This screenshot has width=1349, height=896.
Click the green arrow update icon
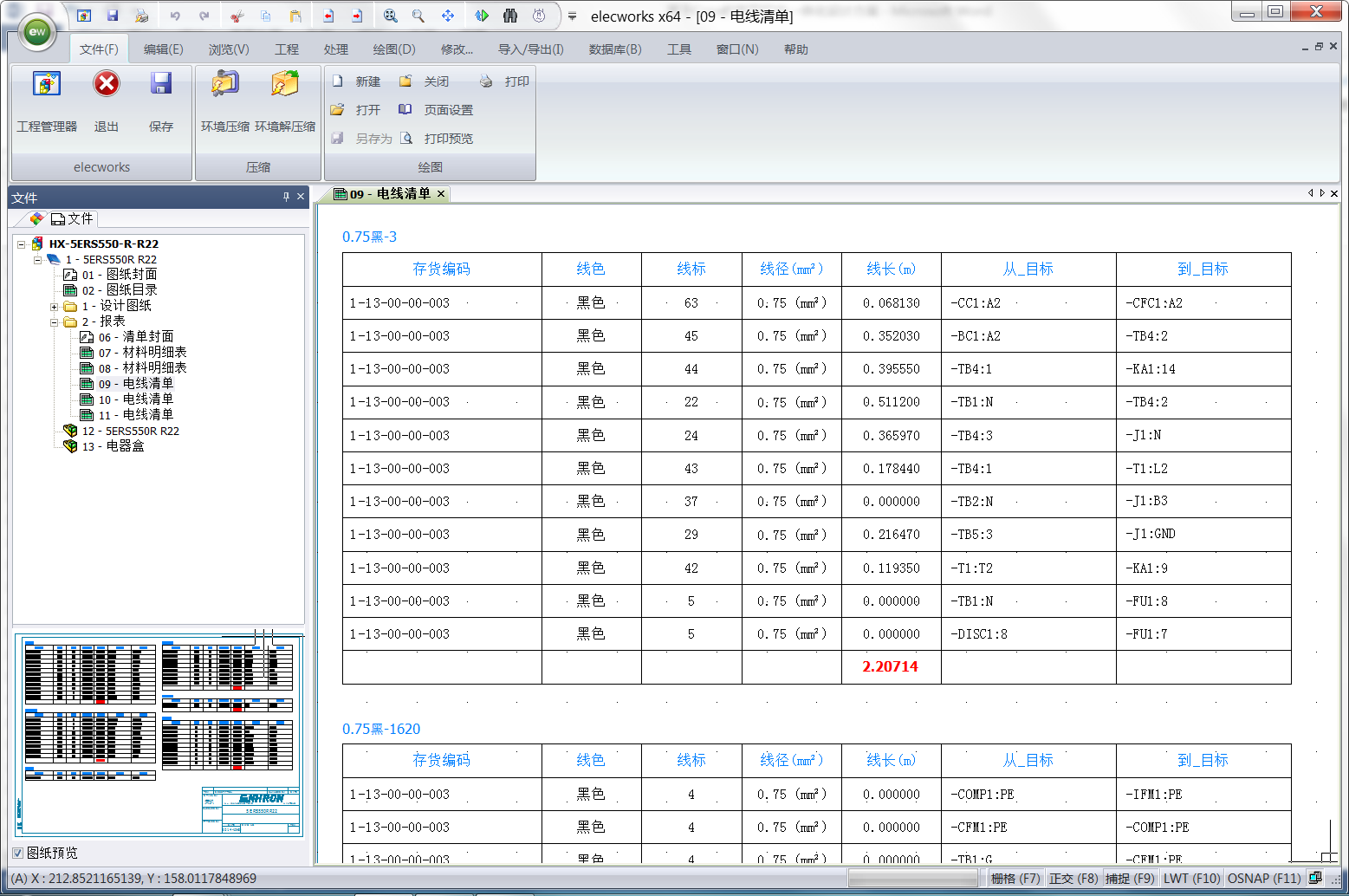(482, 16)
